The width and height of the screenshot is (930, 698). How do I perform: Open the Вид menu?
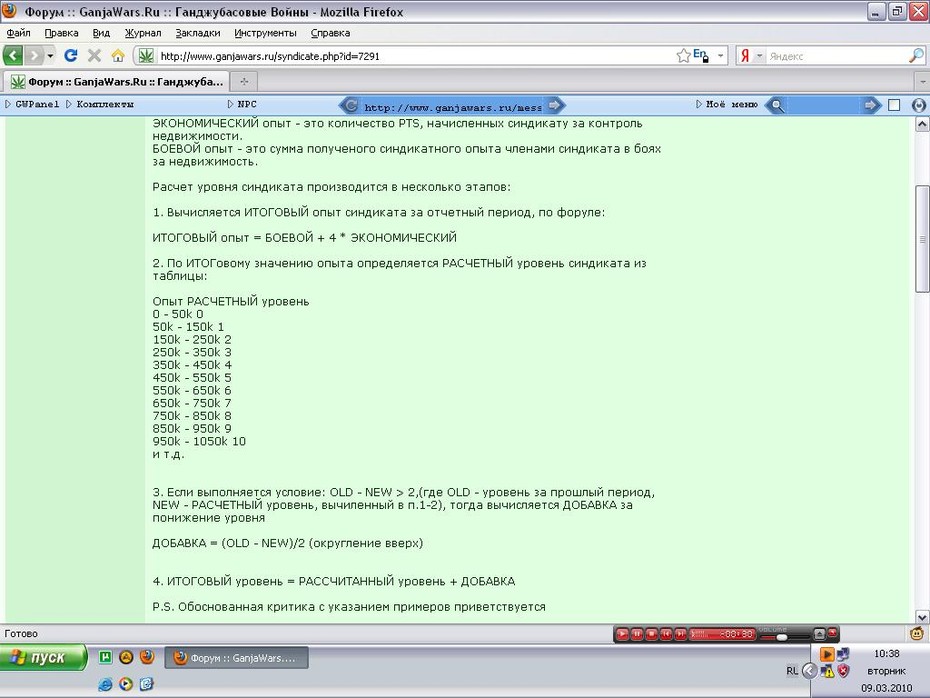tap(101, 33)
